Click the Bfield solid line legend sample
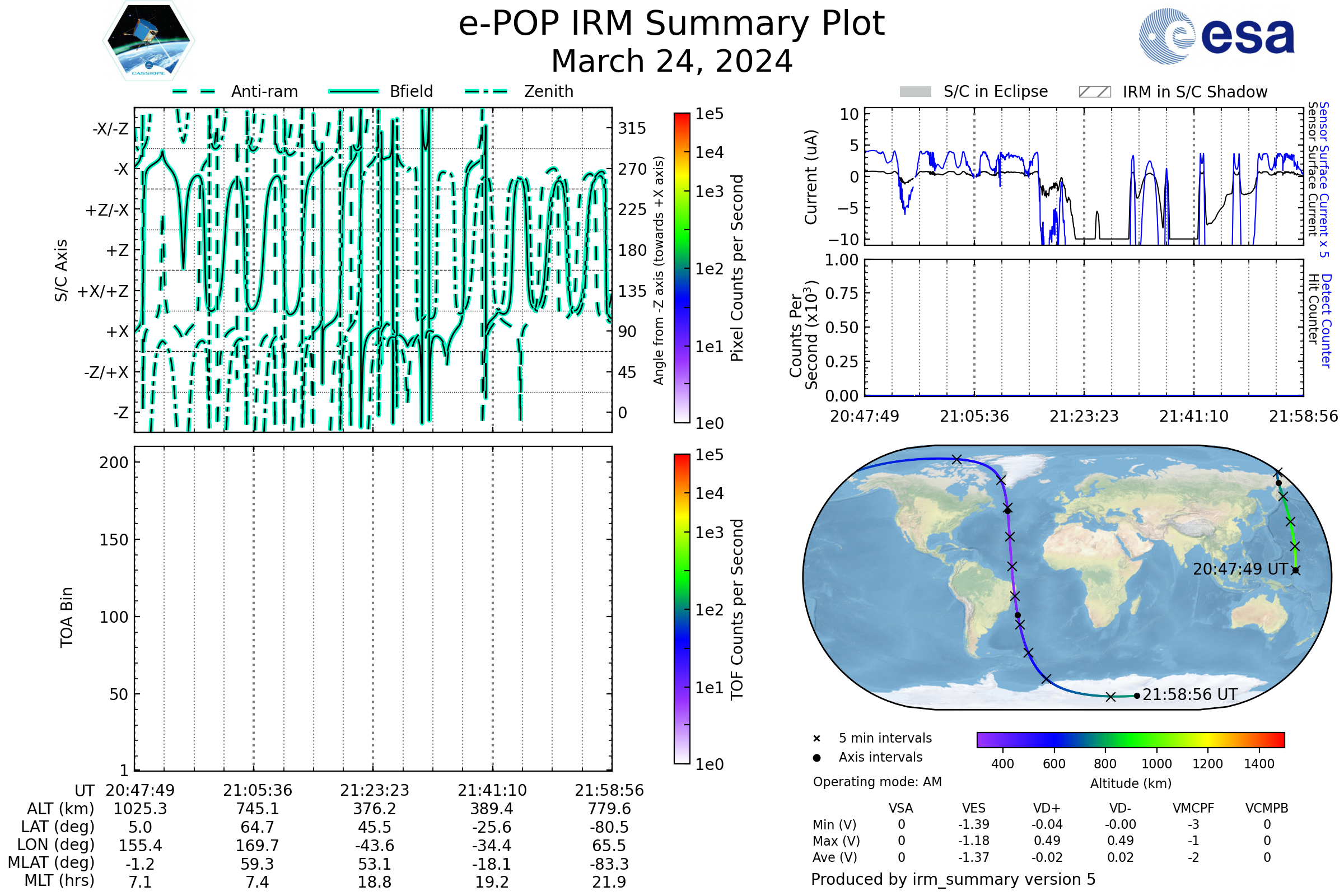The height and width of the screenshot is (896, 1344). pyautogui.click(x=353, y=91)
